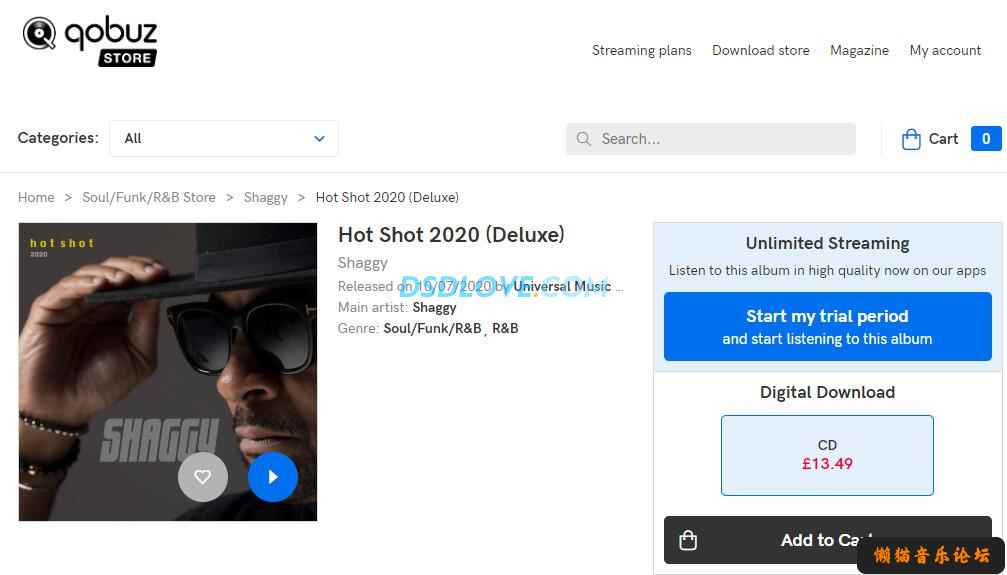This screenshot has width=1007, height=575.
Task: Go to Shaggy breadcrumb link
Action: 266,197
